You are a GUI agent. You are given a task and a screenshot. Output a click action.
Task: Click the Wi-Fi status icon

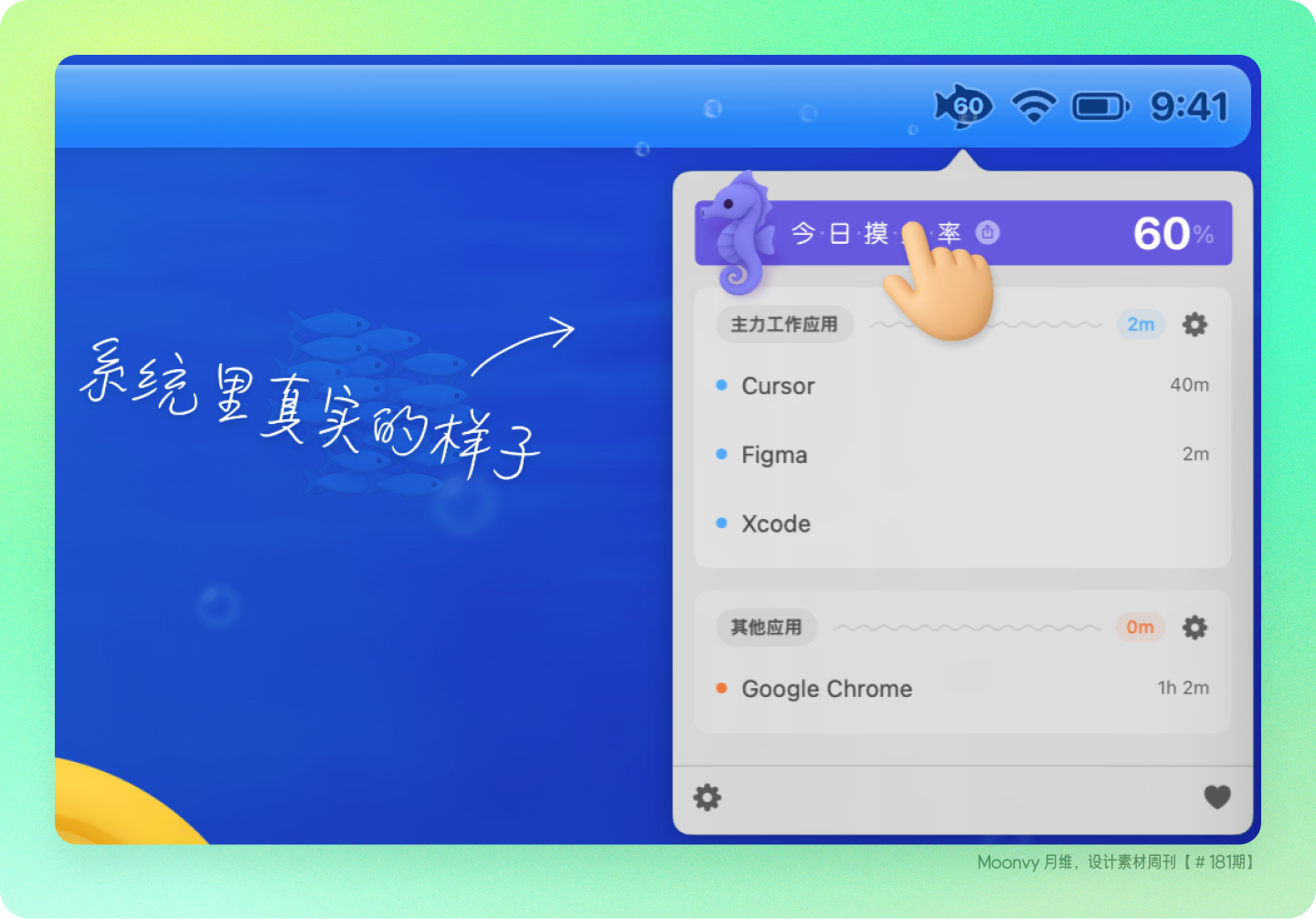[x=1034, y=106]
